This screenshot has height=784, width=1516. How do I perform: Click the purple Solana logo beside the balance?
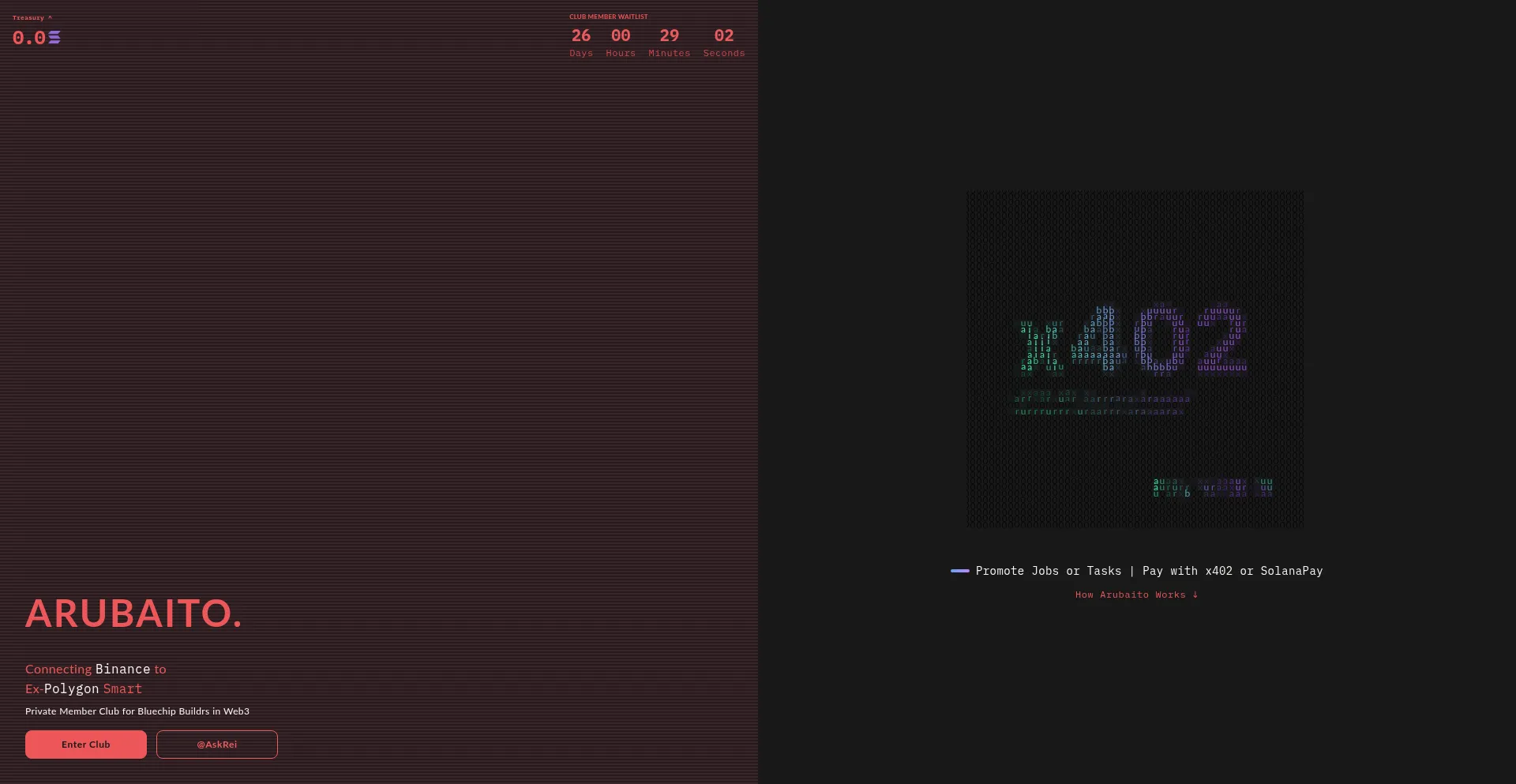click(x=54, y=37)
